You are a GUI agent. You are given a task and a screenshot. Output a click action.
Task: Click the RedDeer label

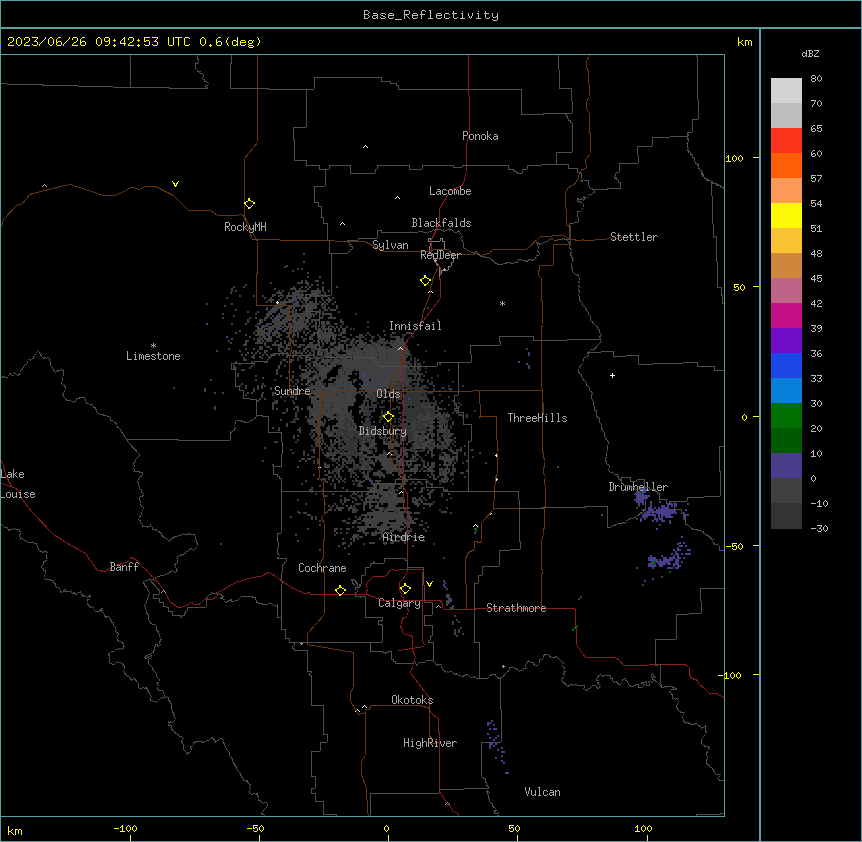[x=440, y=255]
